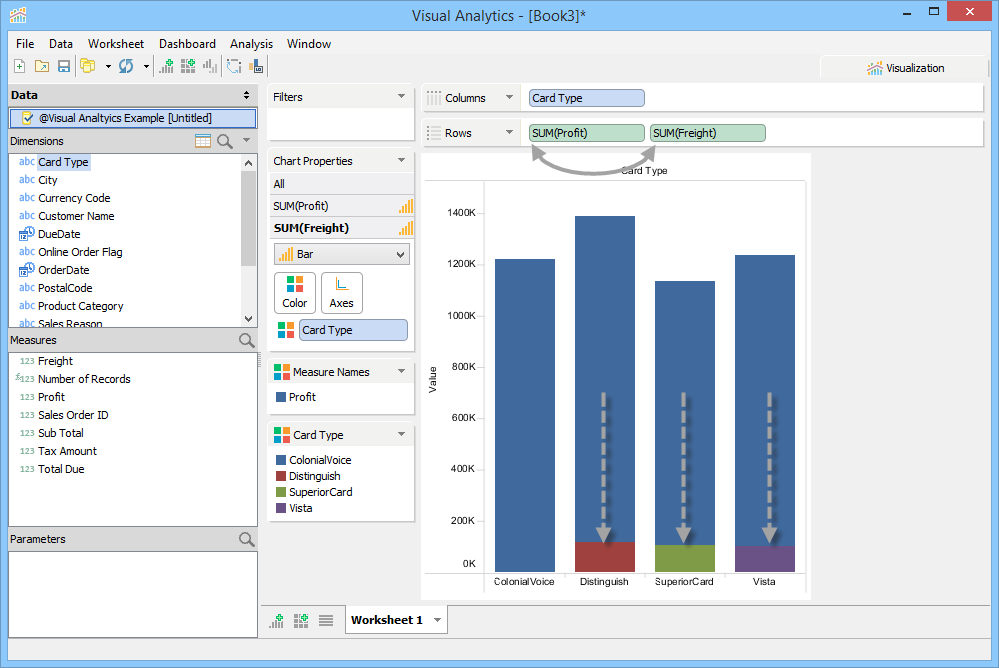Click the SuperiorCard green legend swatch
Image resolution: width=999 pixels, height=668 pixels.
click(x=281, y=492)
